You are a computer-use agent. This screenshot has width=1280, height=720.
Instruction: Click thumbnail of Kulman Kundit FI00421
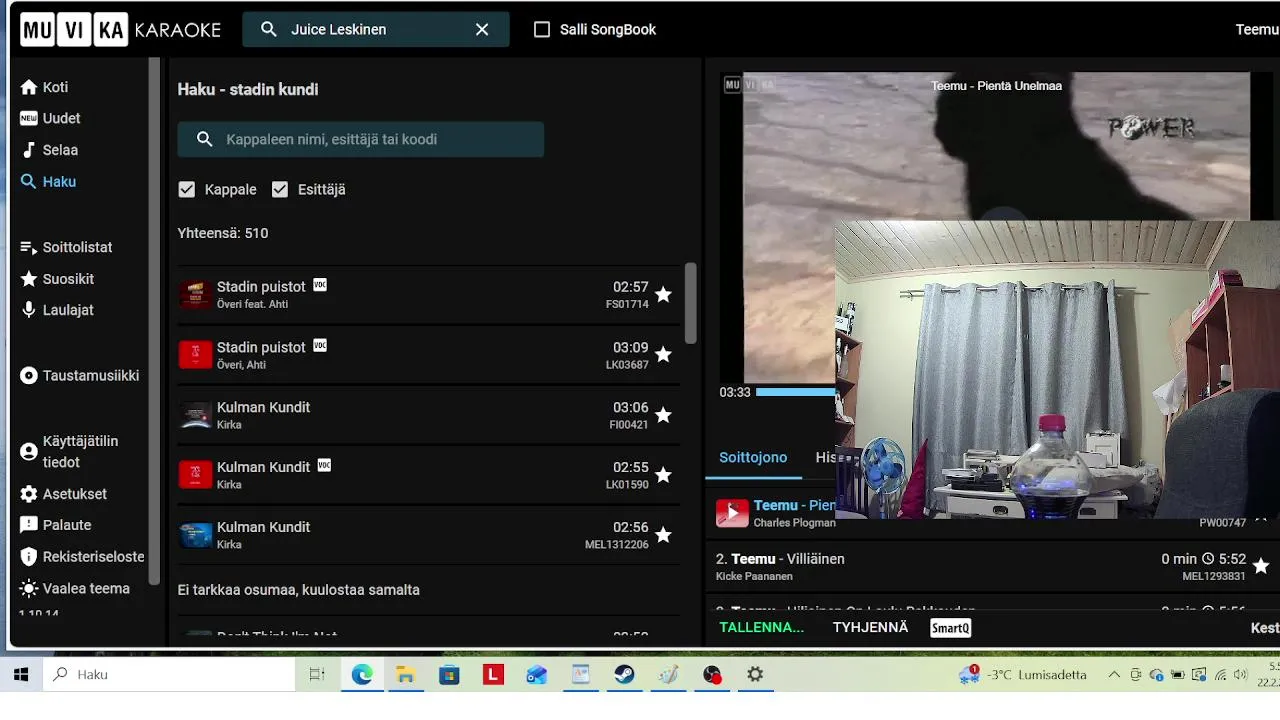point(195,415)
